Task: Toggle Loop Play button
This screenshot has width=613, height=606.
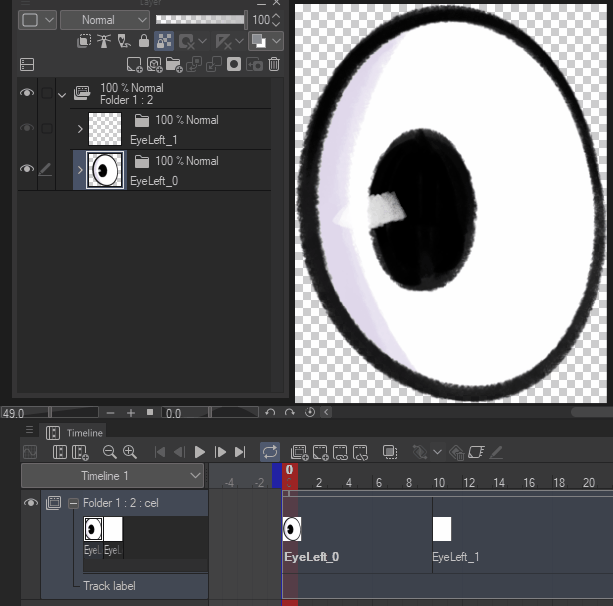Action: click(x=270, y=452)
